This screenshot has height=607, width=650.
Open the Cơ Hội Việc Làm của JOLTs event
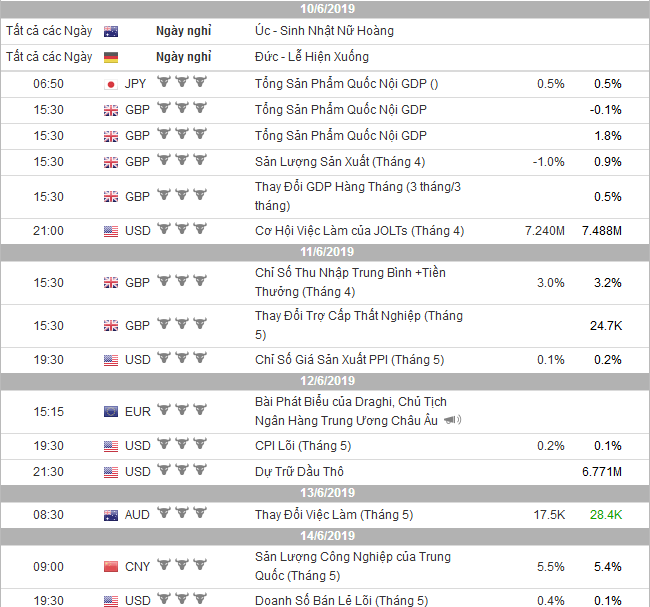(359, 231)
